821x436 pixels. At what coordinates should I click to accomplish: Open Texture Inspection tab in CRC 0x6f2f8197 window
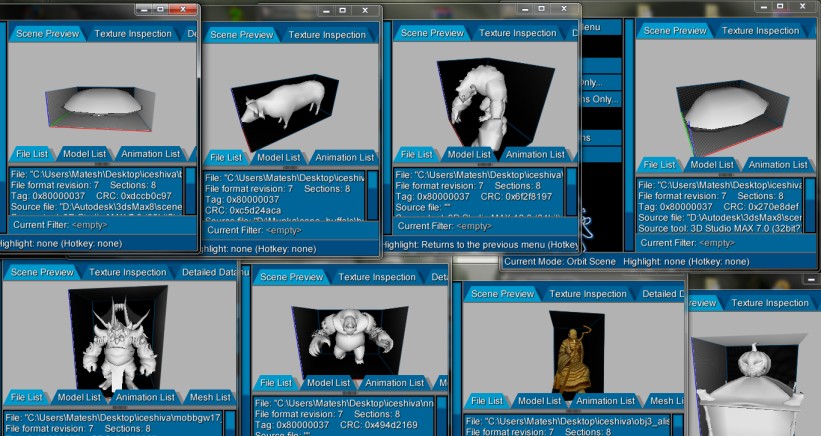click(x=517, y=33)
